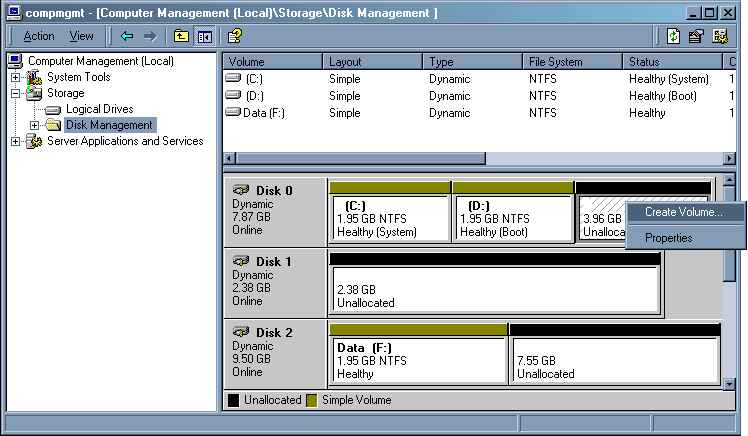Click the Type column header
The image size is (748, 436).
[x=473, y=62]
